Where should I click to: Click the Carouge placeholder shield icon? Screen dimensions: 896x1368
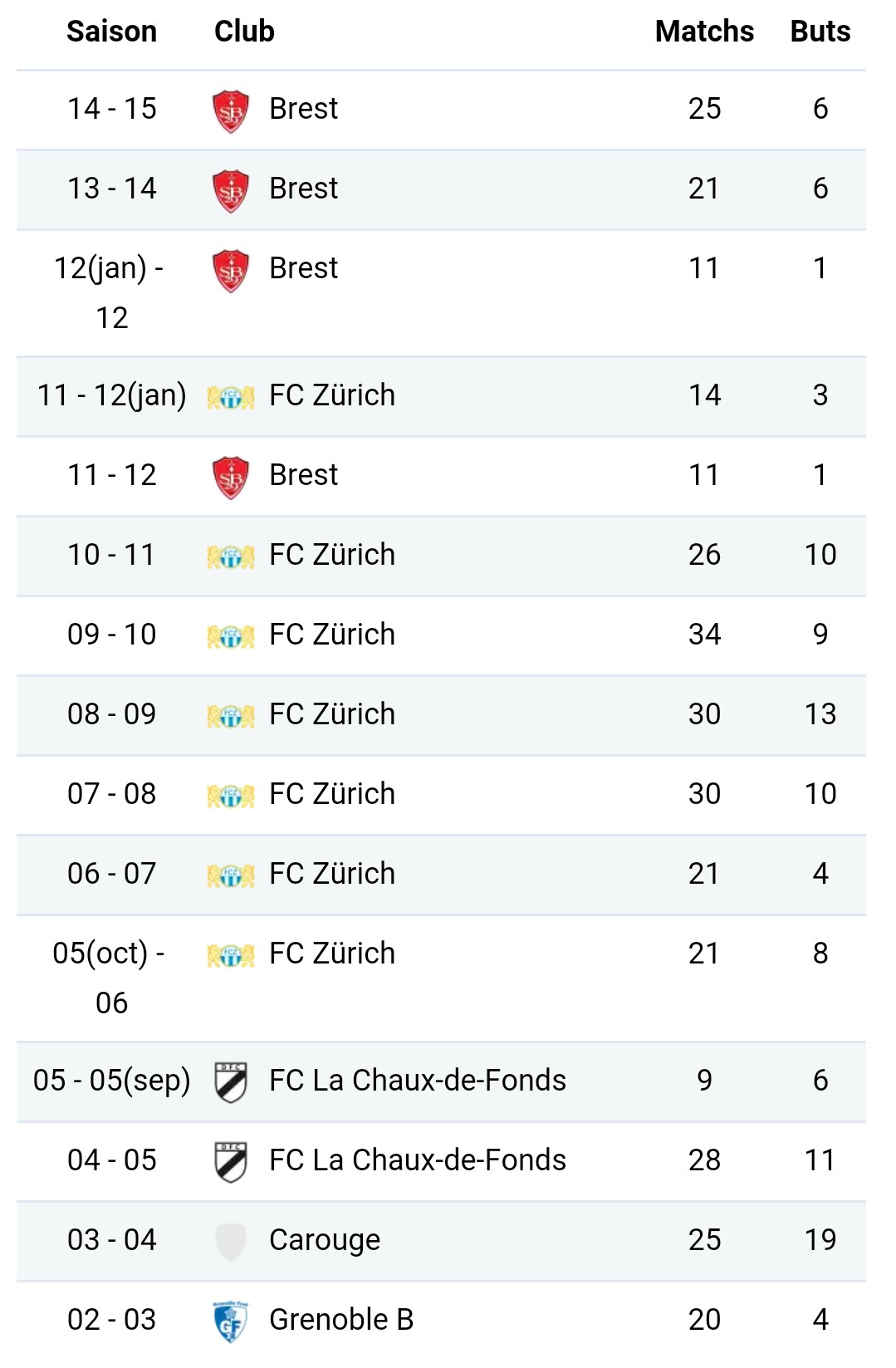231,1241
